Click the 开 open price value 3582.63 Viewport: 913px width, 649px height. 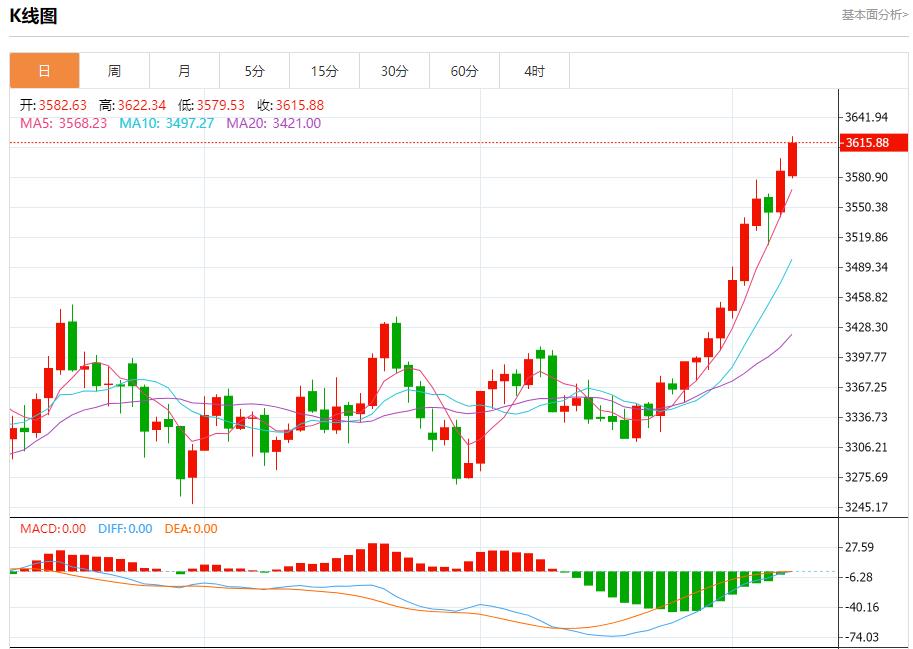[x=60, y=104]
